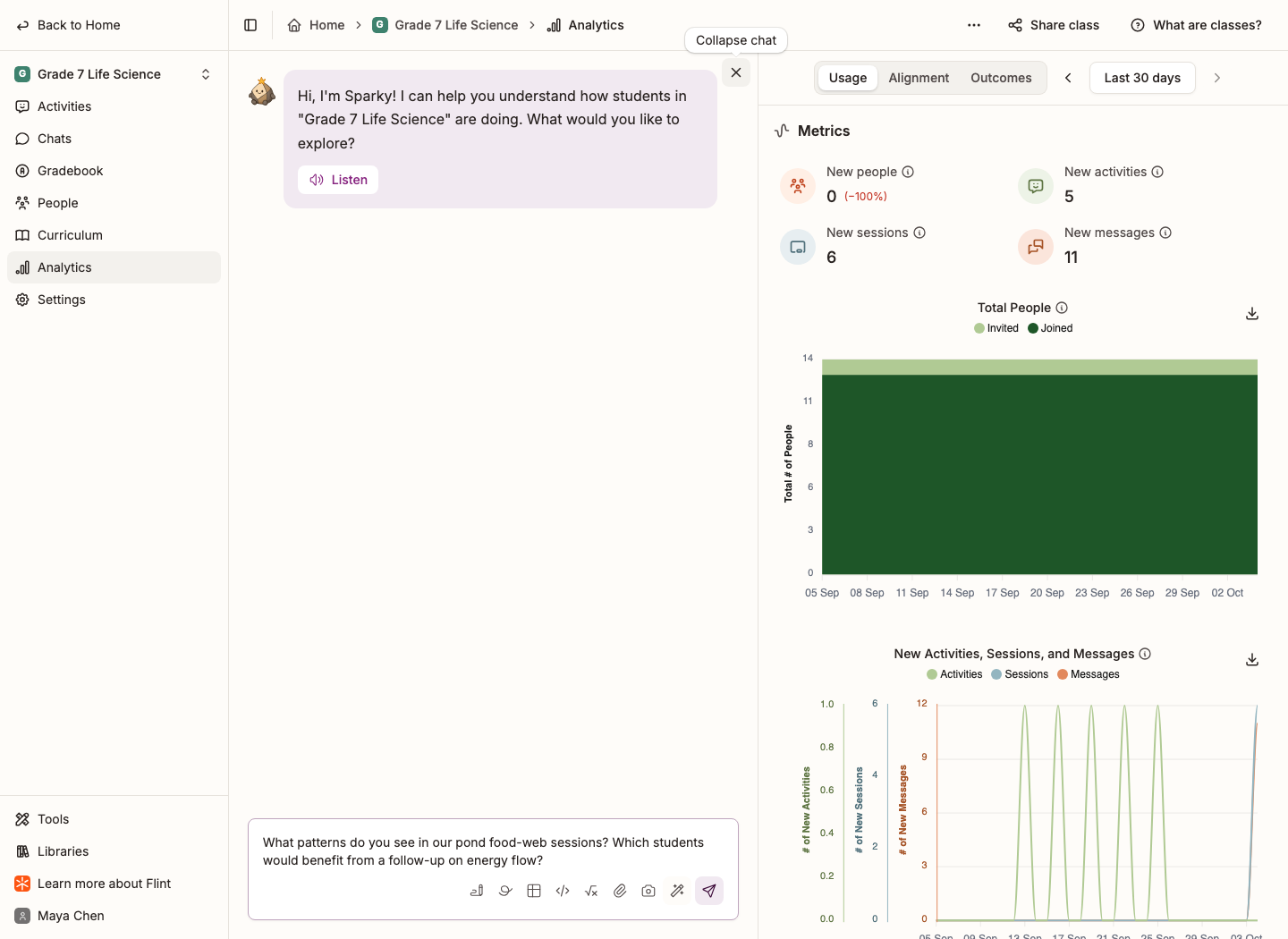This screenshot has height=939, width=1288.
Task: Open the more options ellipsis menu
Action: pyautogui.click(x=974, y=25)
